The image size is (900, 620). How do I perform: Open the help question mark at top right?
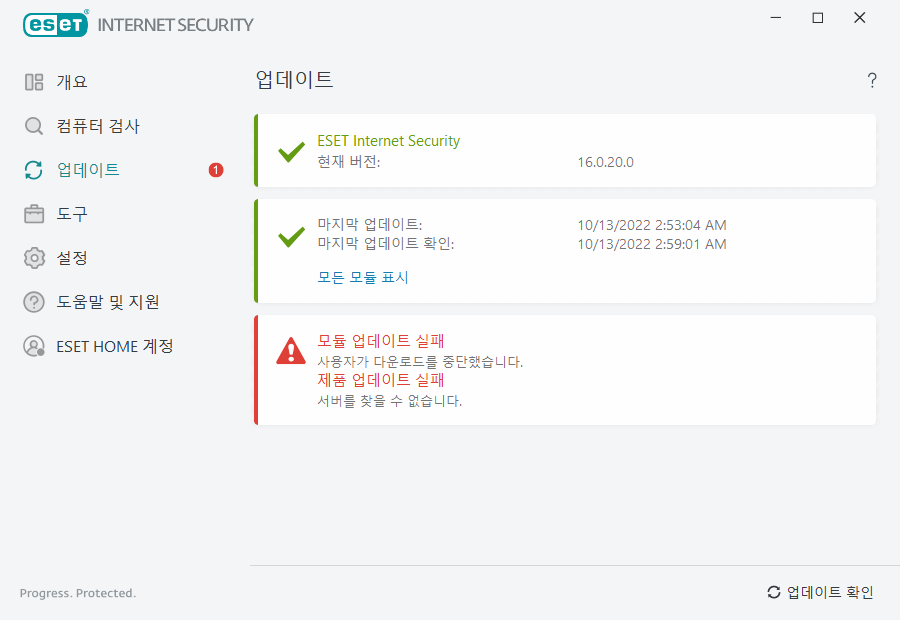(871, 80)
